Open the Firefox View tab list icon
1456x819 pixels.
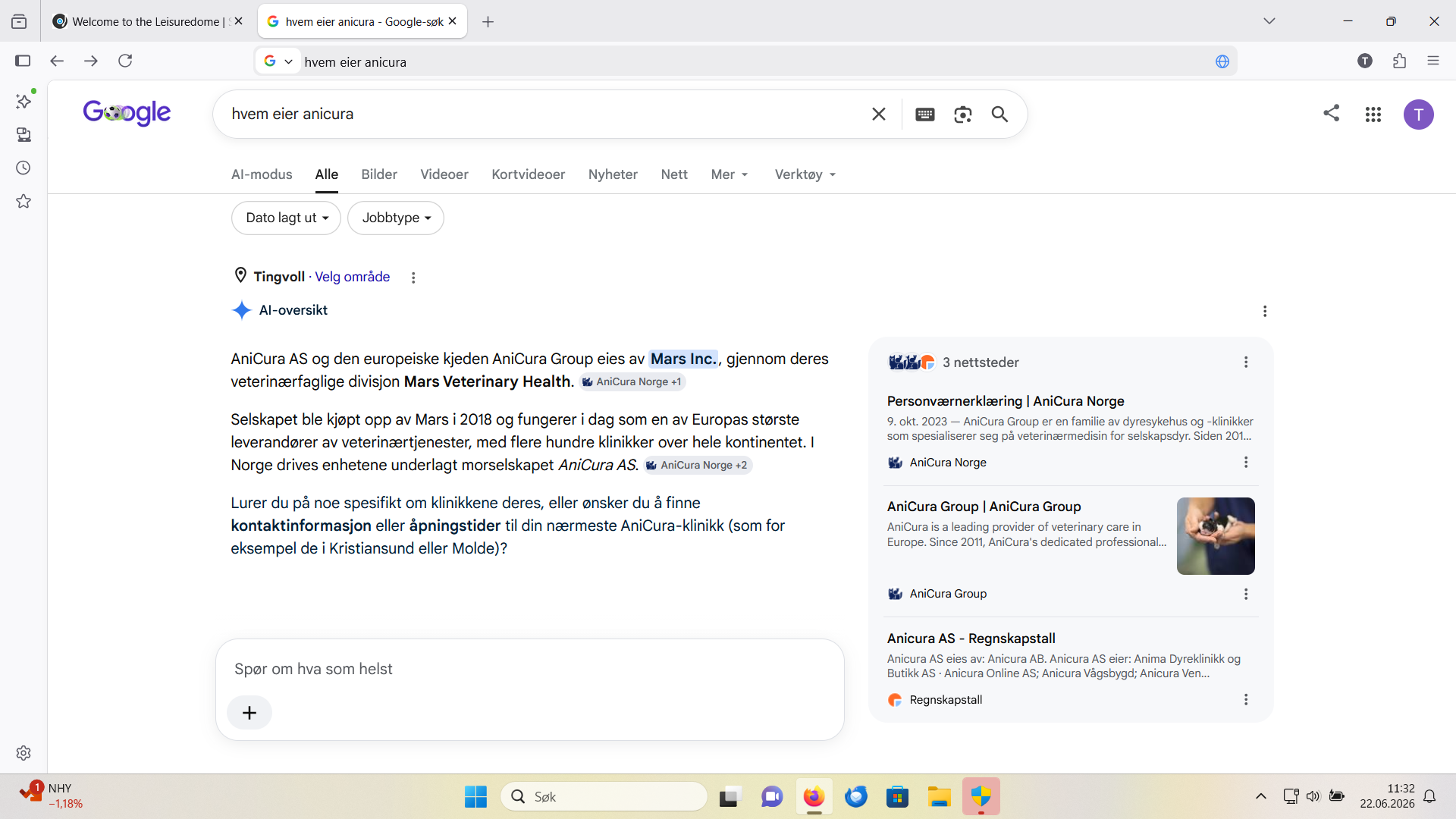19,21
